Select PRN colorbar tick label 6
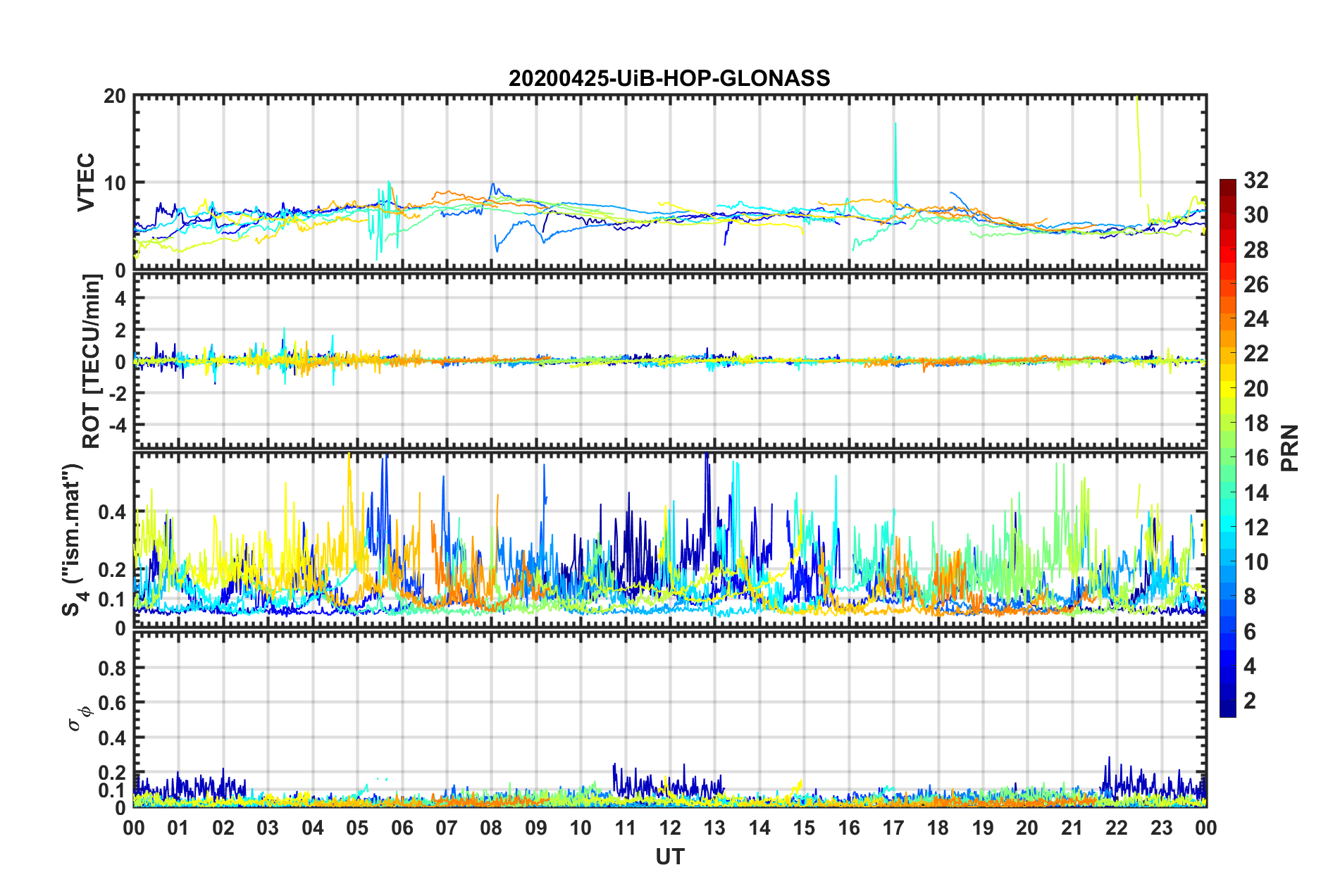Screen dimensions: 1340x896 tap(1250, 631)
